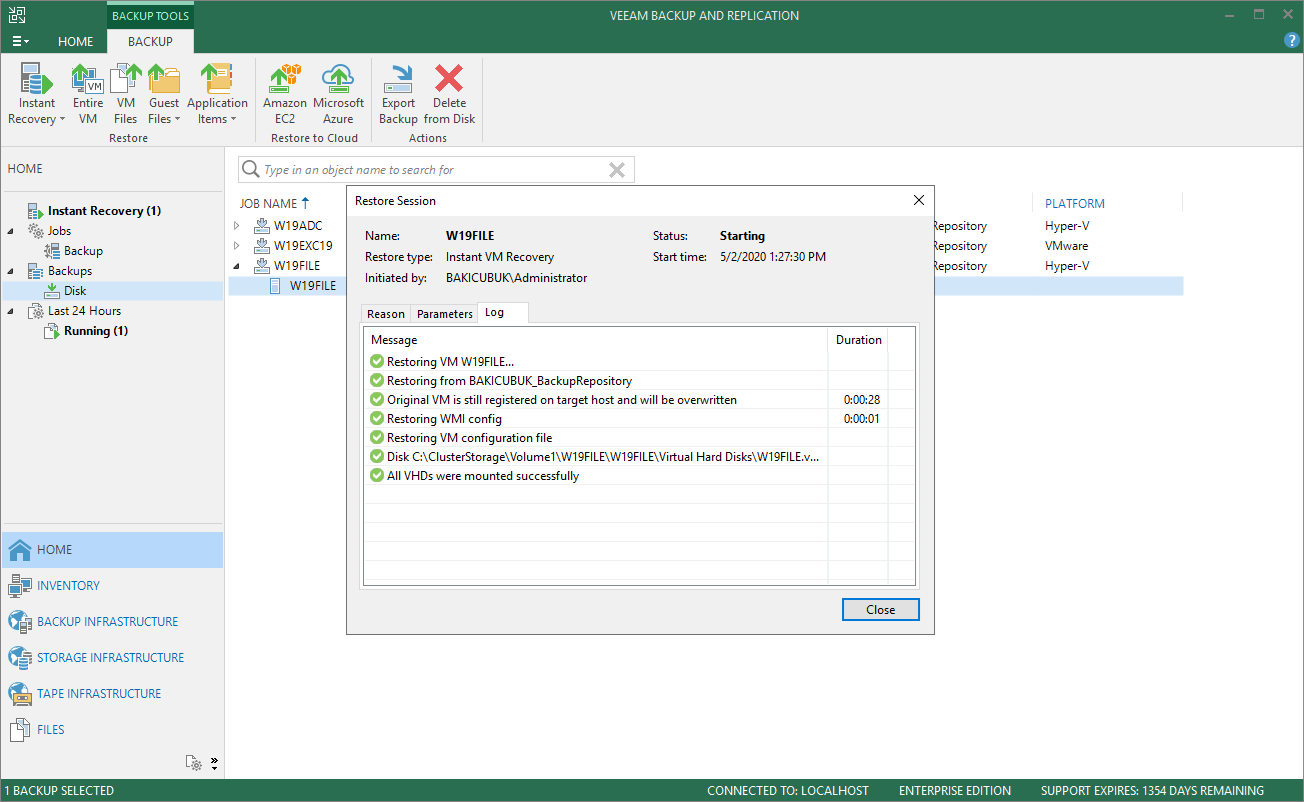
Task: Select Instant Recovery (1) tree node
Action: (x=104, y=211)
